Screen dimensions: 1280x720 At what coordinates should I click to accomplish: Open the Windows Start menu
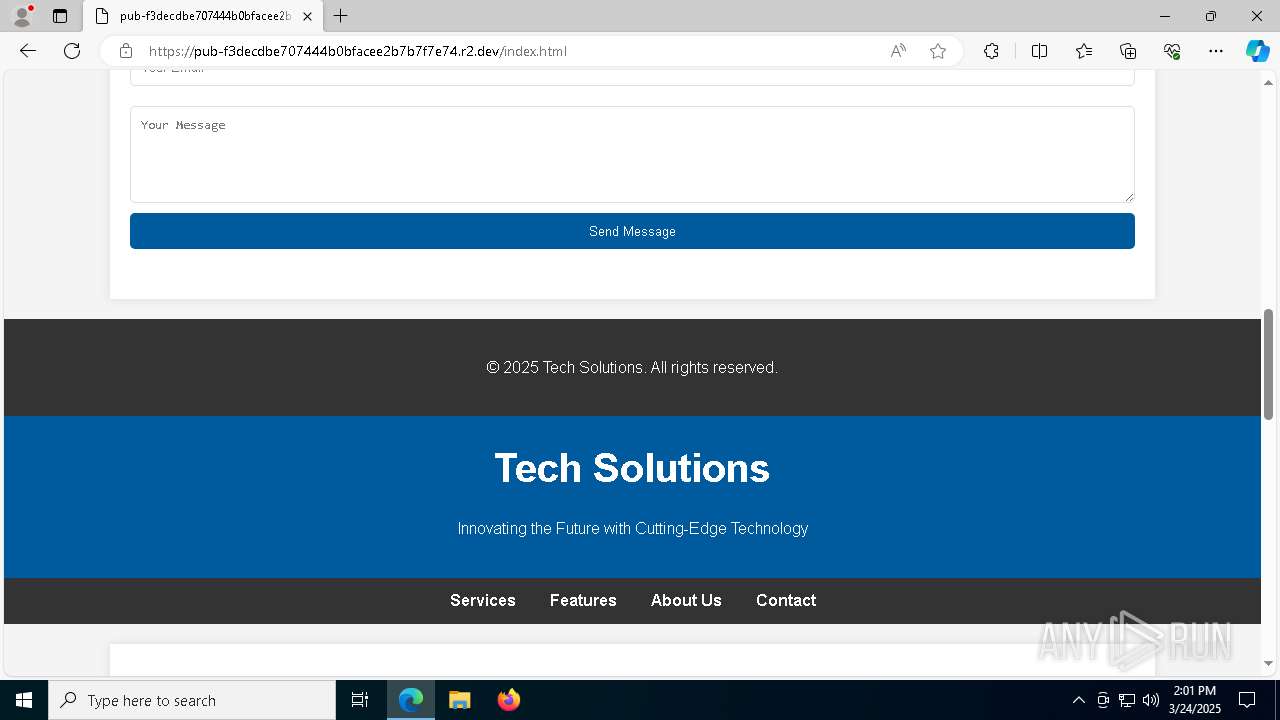(24, 700)
